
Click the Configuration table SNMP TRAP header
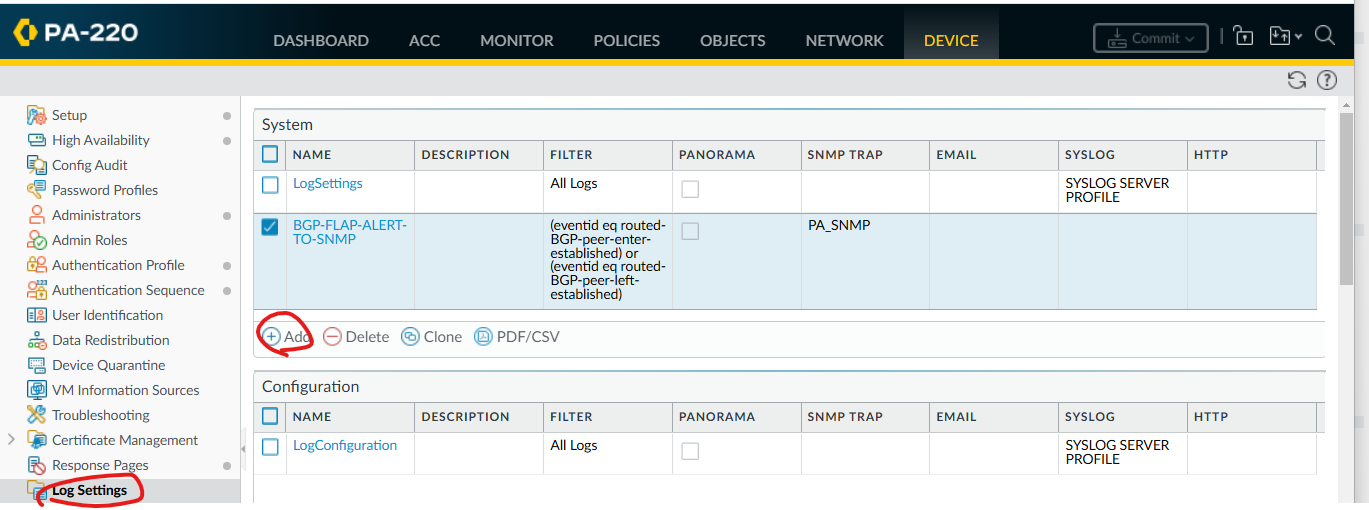click(844, 417)
